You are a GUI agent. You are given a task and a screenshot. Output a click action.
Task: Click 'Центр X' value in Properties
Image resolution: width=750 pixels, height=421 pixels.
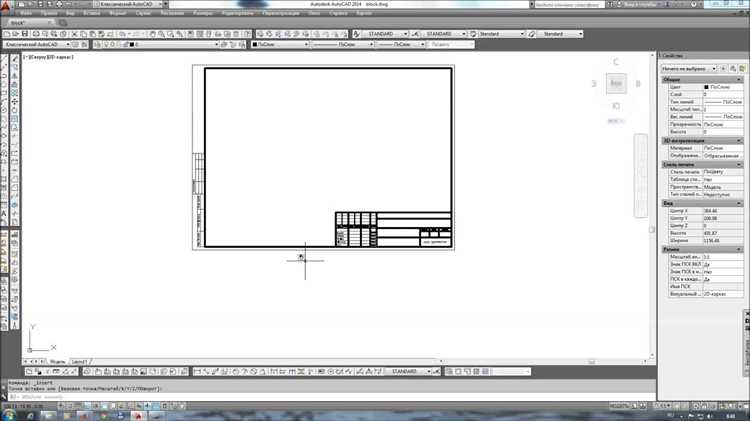click(723, 211)
